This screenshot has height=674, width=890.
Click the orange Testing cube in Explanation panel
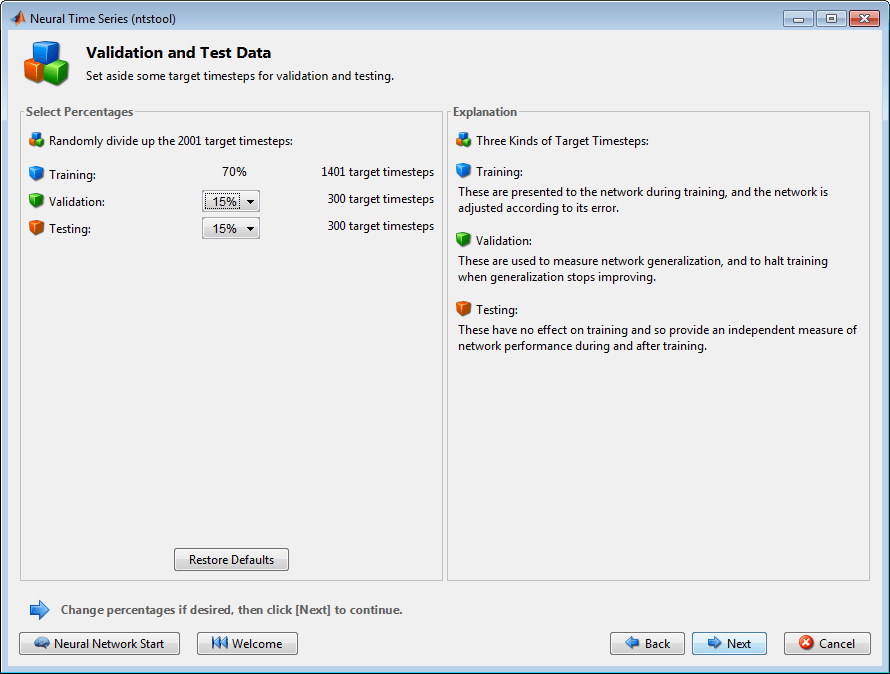coord(463,309)
